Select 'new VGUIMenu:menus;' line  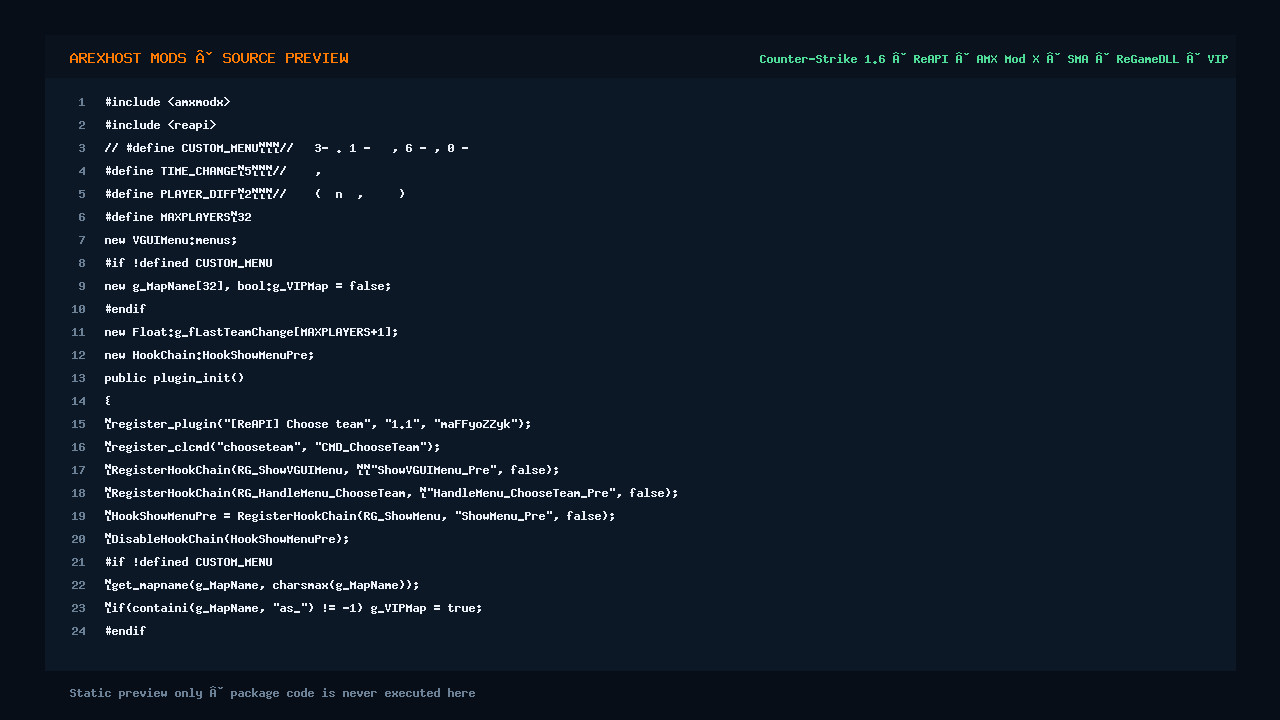point(171,240)
